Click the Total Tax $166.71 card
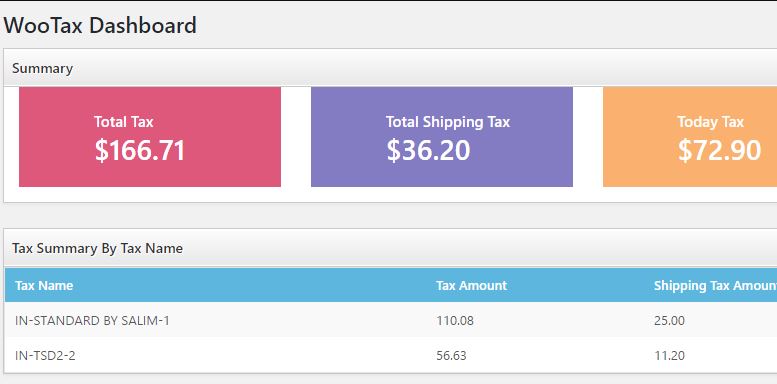 (150, 137)
